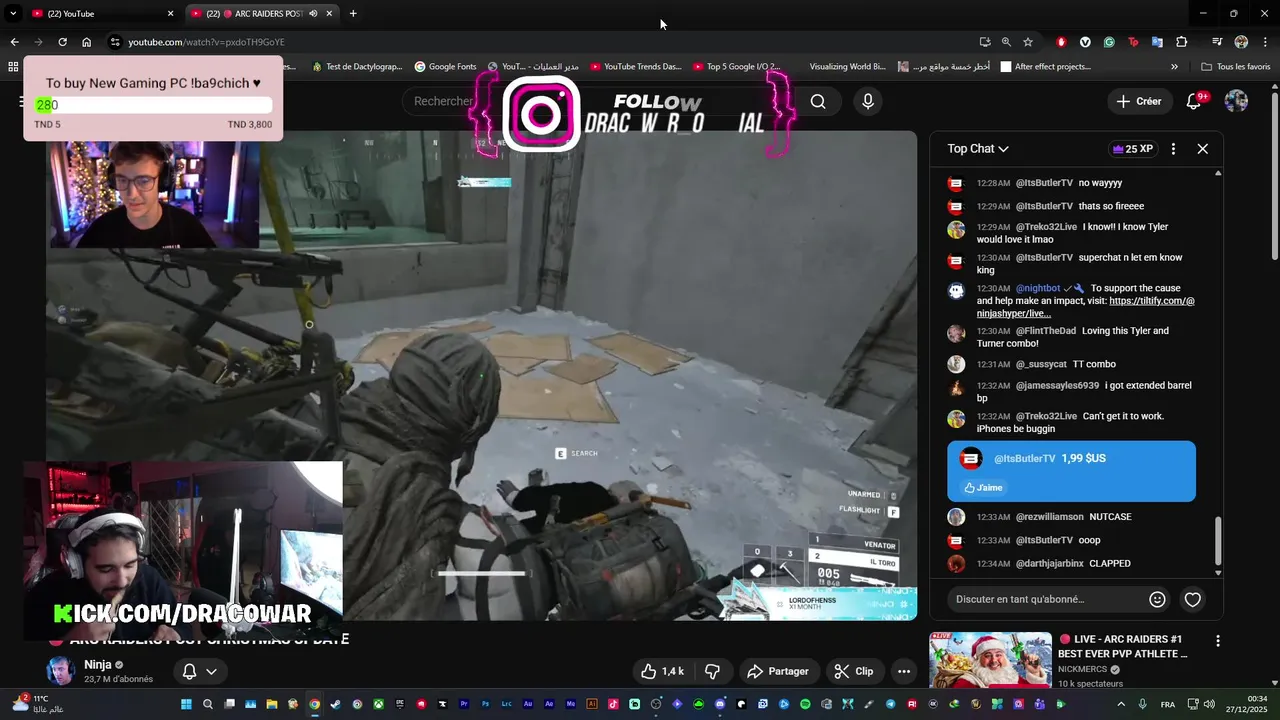1280x720 pixels.
Task: Switch to the '(22) YouTube' tab
Action: tap(100, 13)
